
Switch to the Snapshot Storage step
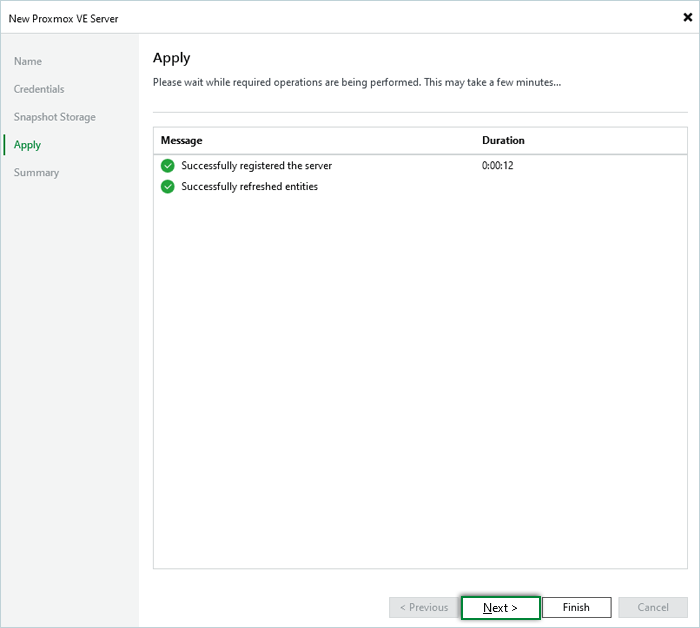point(55,118)
